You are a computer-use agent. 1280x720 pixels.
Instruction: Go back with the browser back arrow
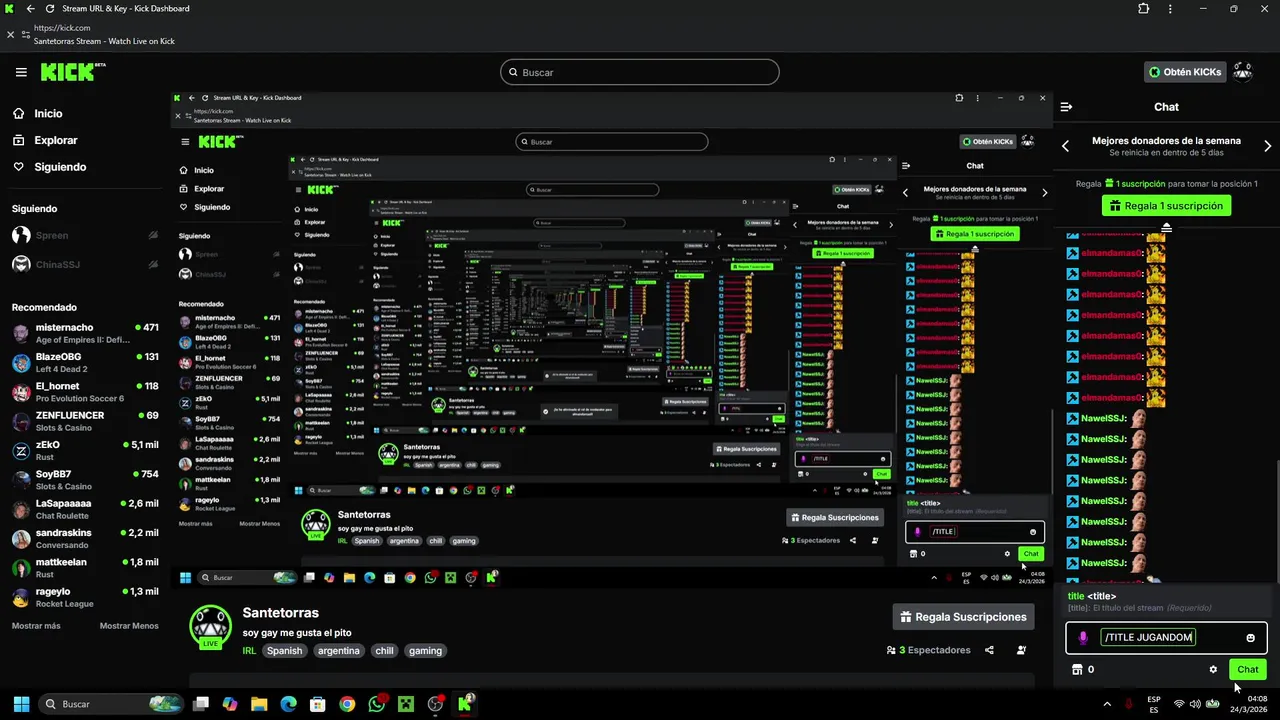[30, 9]
